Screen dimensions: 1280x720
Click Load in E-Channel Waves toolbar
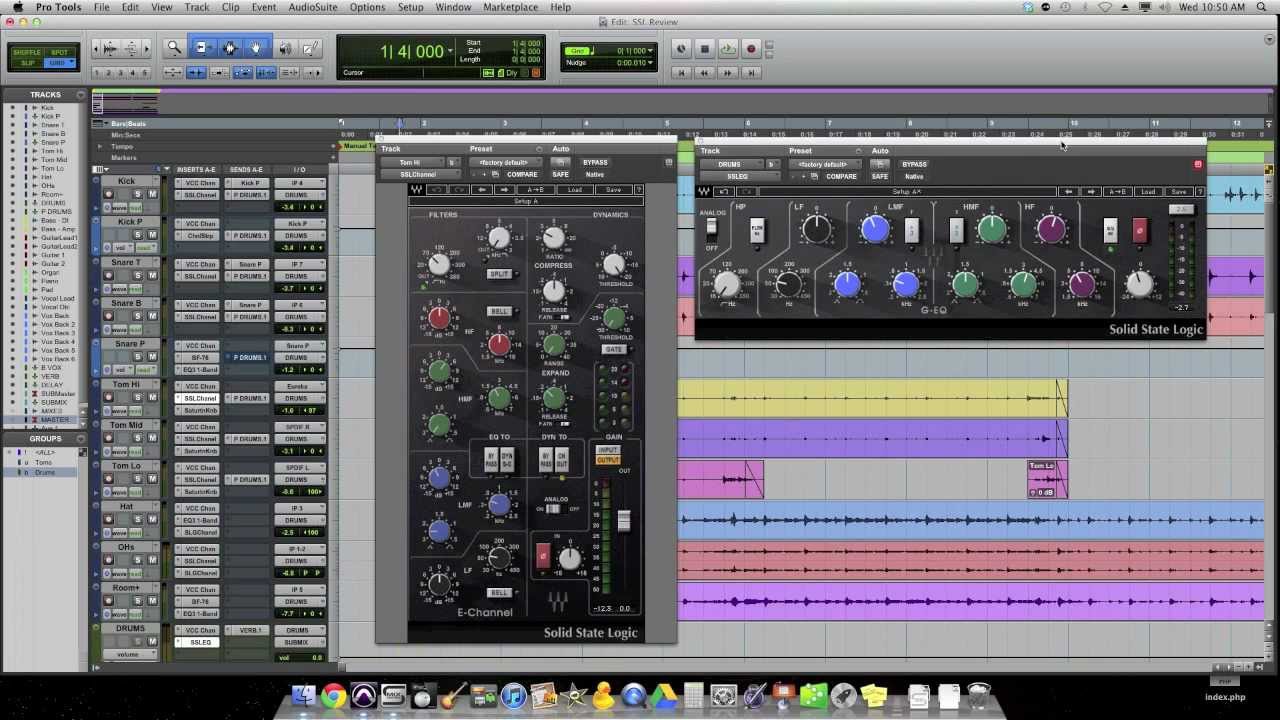[x=575, y=190]
